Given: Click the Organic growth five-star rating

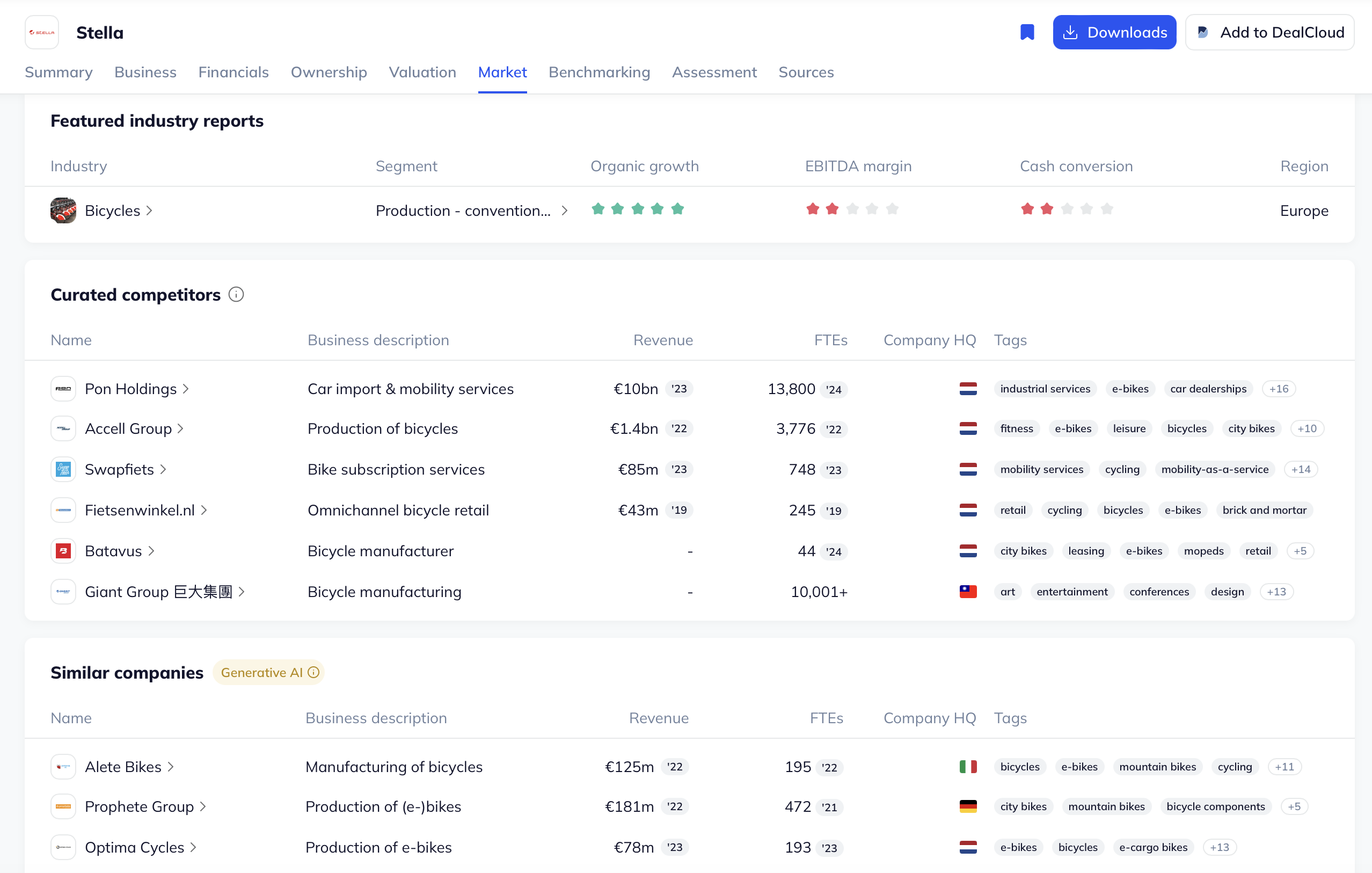Looking at the screenshot, I should [638, 209].
